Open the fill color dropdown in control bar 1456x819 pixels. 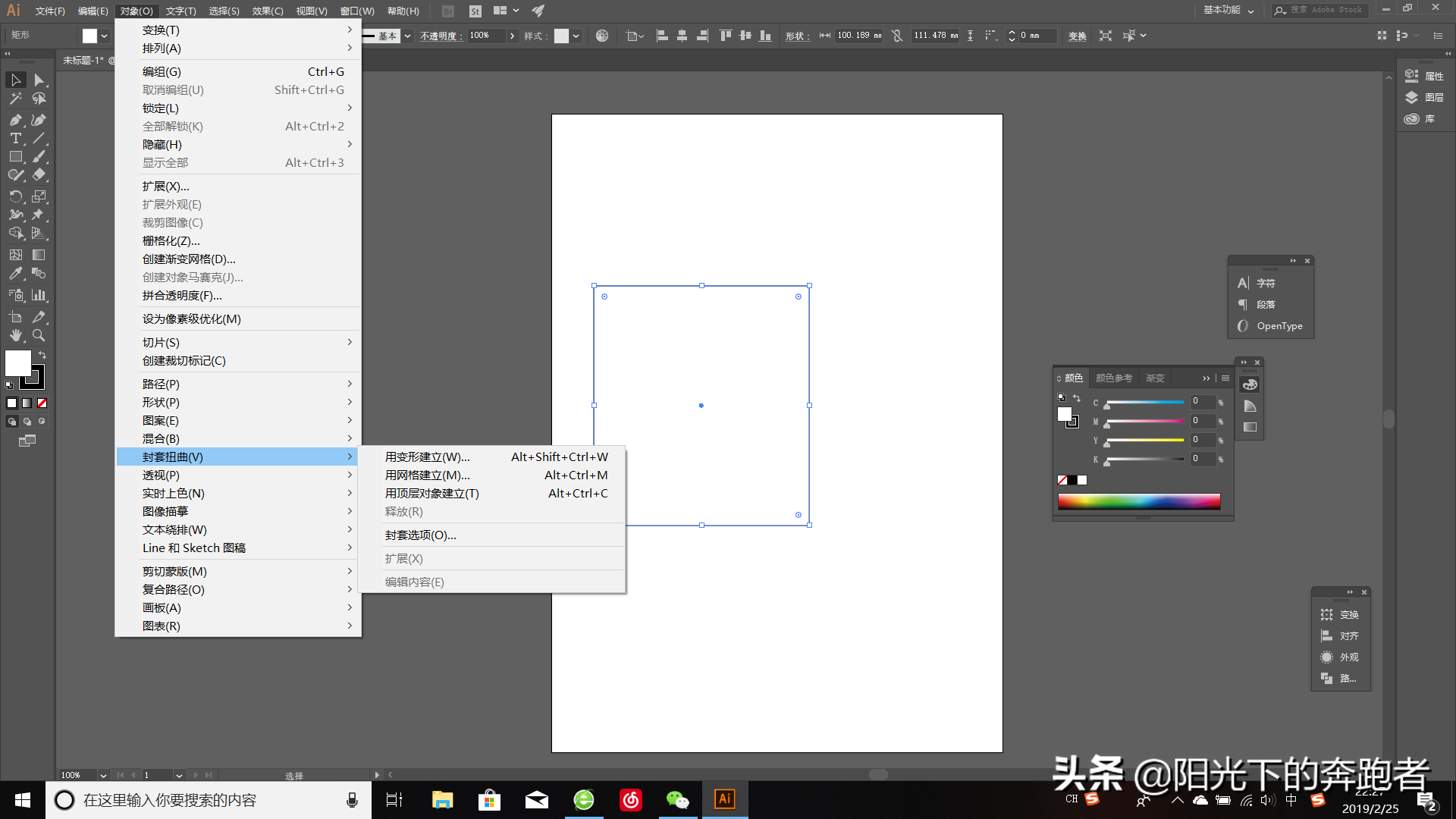(105, 36)
